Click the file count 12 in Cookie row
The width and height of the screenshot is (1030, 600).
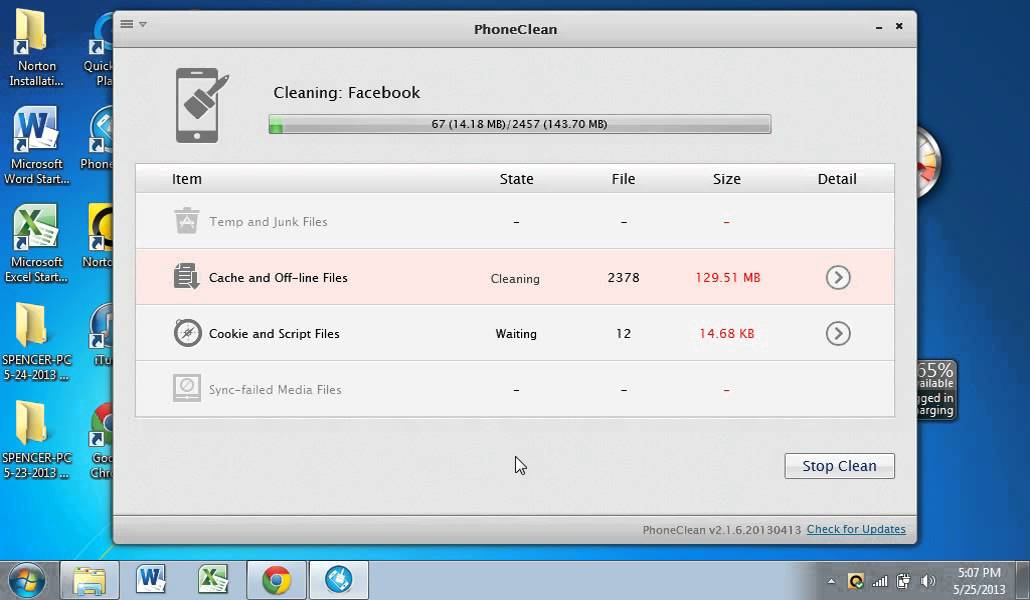pyautogui.click(x=623, y=333)
